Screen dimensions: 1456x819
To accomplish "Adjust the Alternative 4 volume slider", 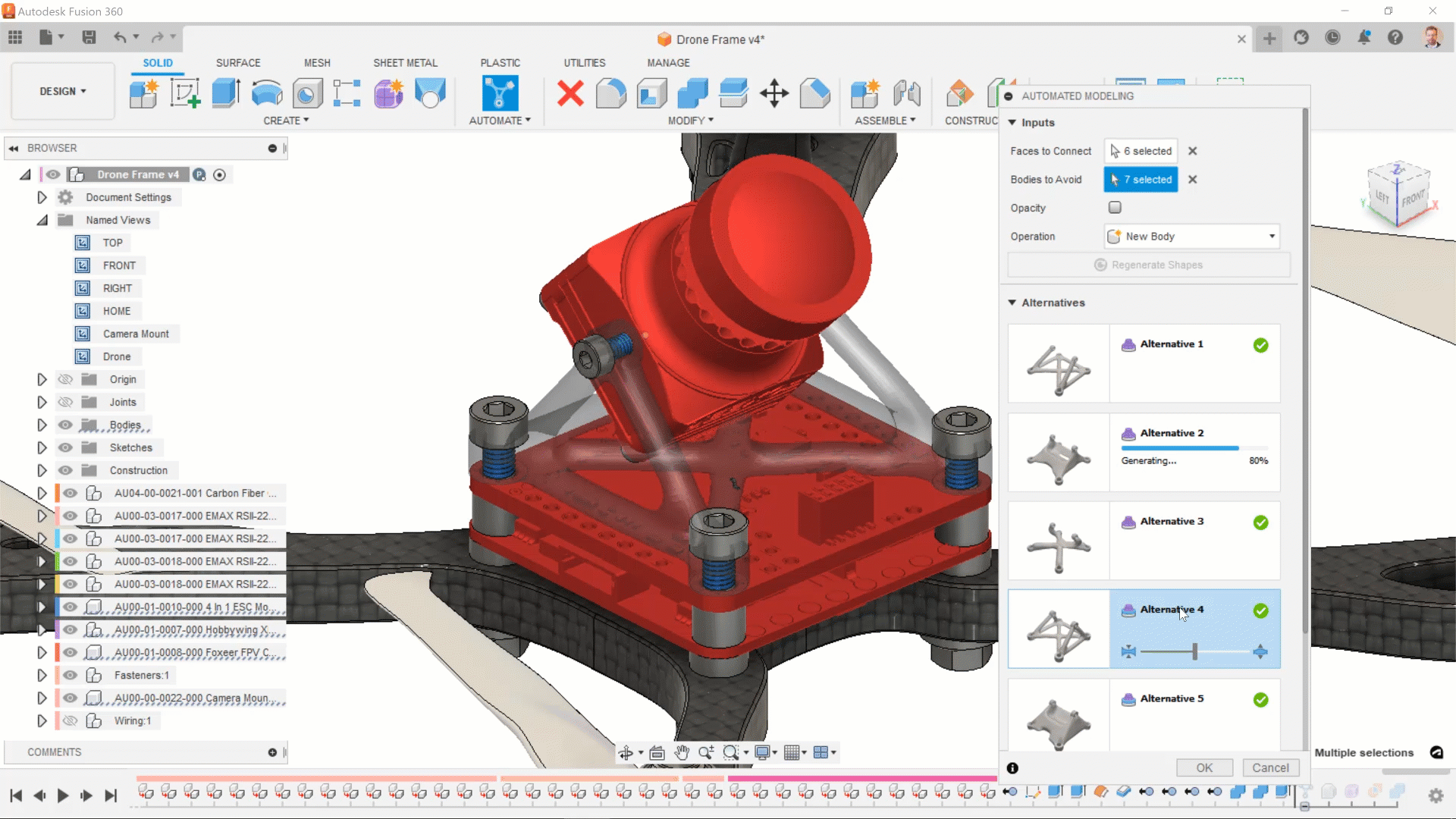I will click(1194, 651).
